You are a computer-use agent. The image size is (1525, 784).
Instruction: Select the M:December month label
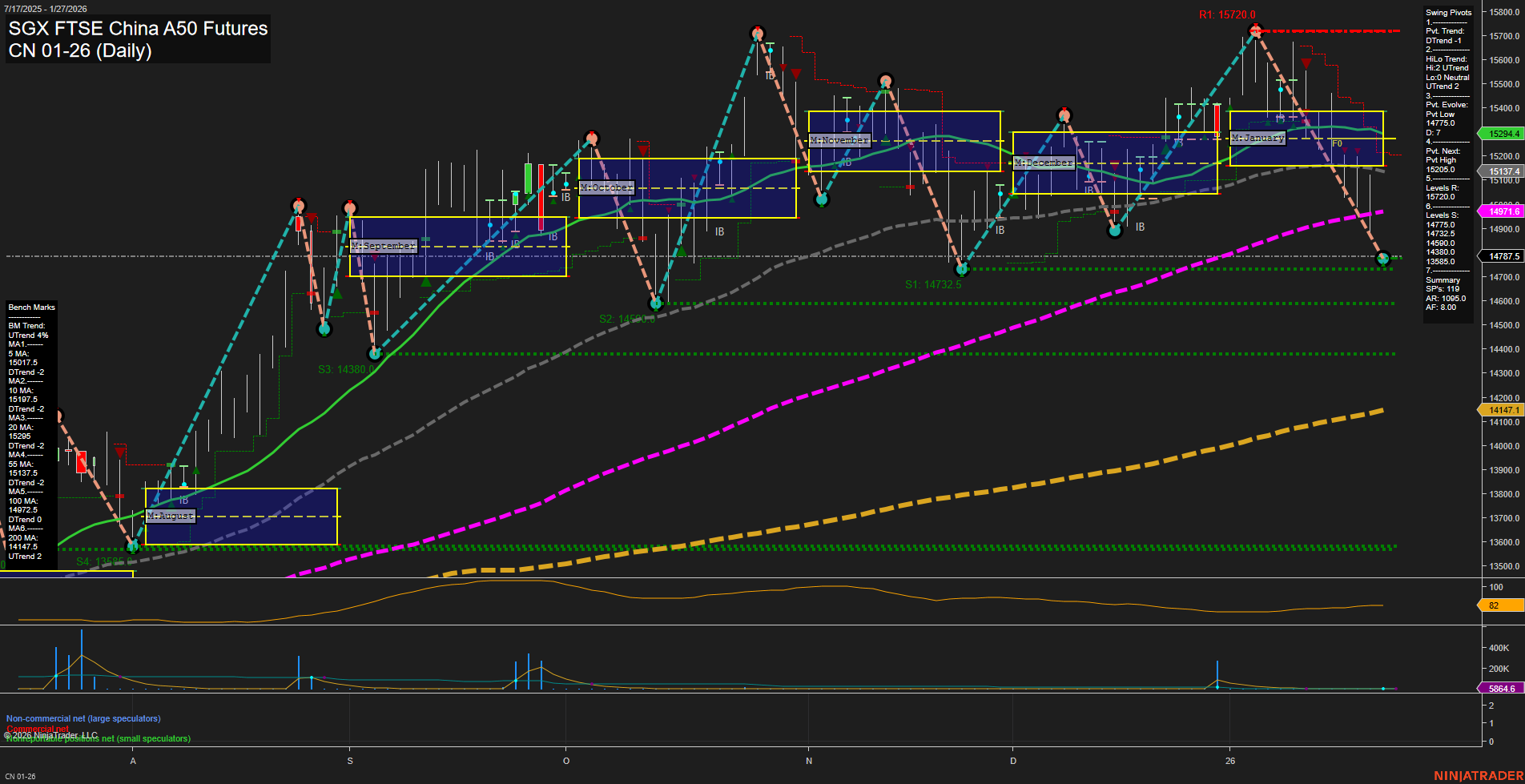[x=1043, y=163]
